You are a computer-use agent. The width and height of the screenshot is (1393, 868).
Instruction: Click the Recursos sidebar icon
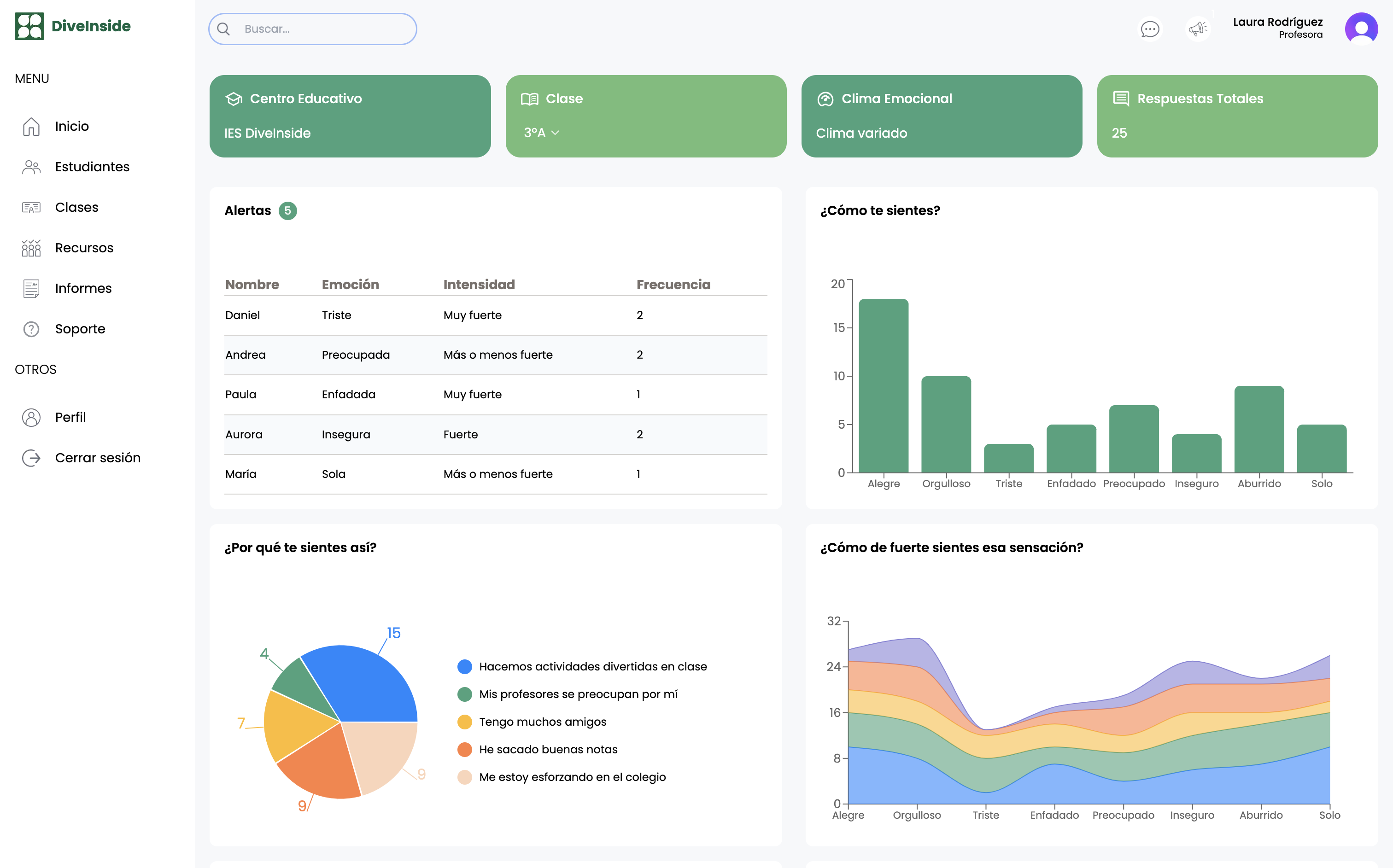pyautogui.click(x=31, y=248)
